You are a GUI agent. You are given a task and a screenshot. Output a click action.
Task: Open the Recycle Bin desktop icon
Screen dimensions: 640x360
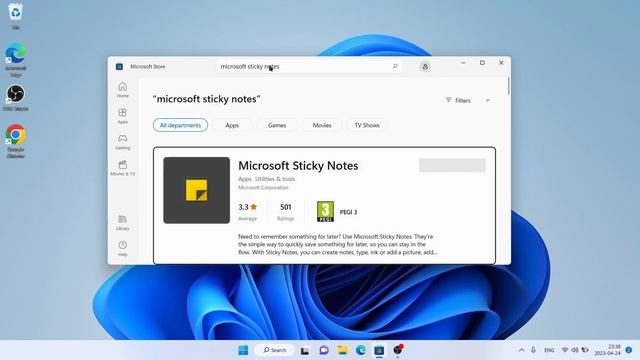16,16
